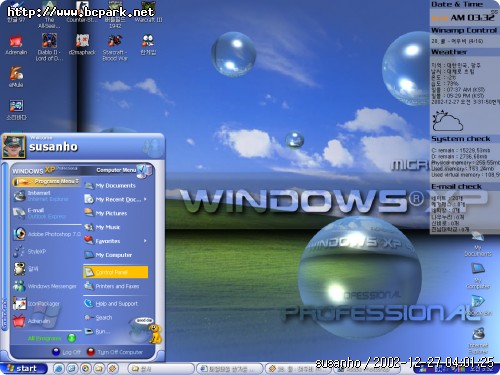
Task: Select the 배틀필드 1942 desktop shortcut
Action: tap(115, 15)
